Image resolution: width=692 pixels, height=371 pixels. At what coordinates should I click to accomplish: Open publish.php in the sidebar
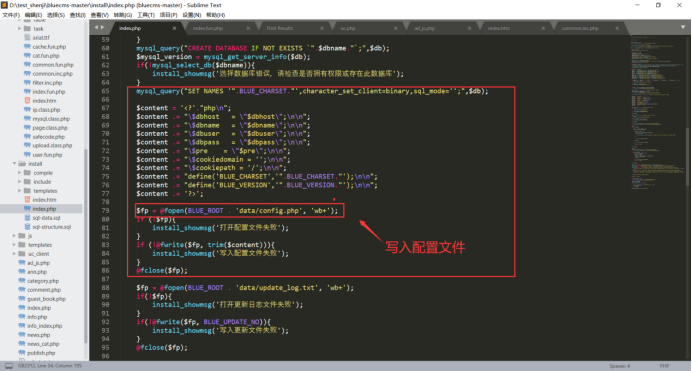(41, 353)
